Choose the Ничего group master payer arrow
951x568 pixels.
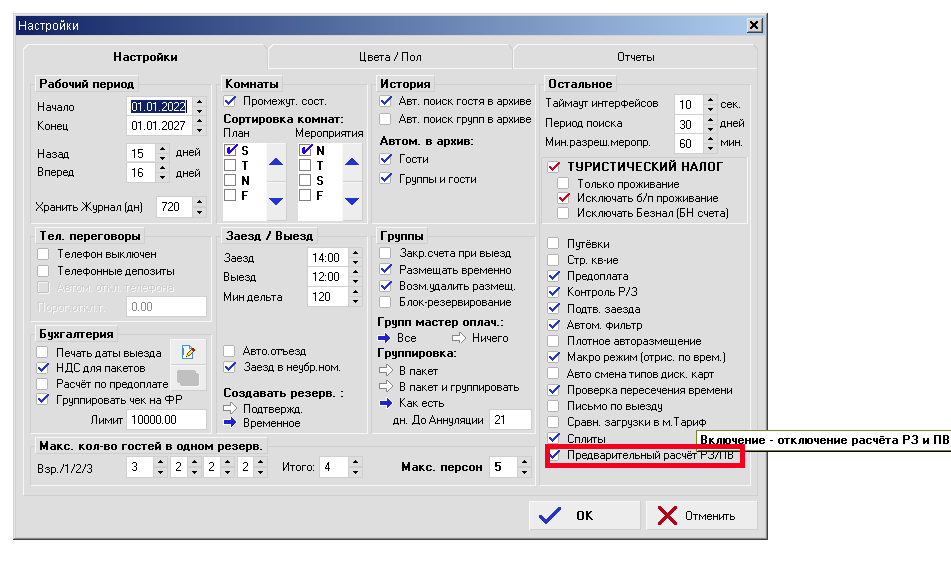[x=459, y=338]
